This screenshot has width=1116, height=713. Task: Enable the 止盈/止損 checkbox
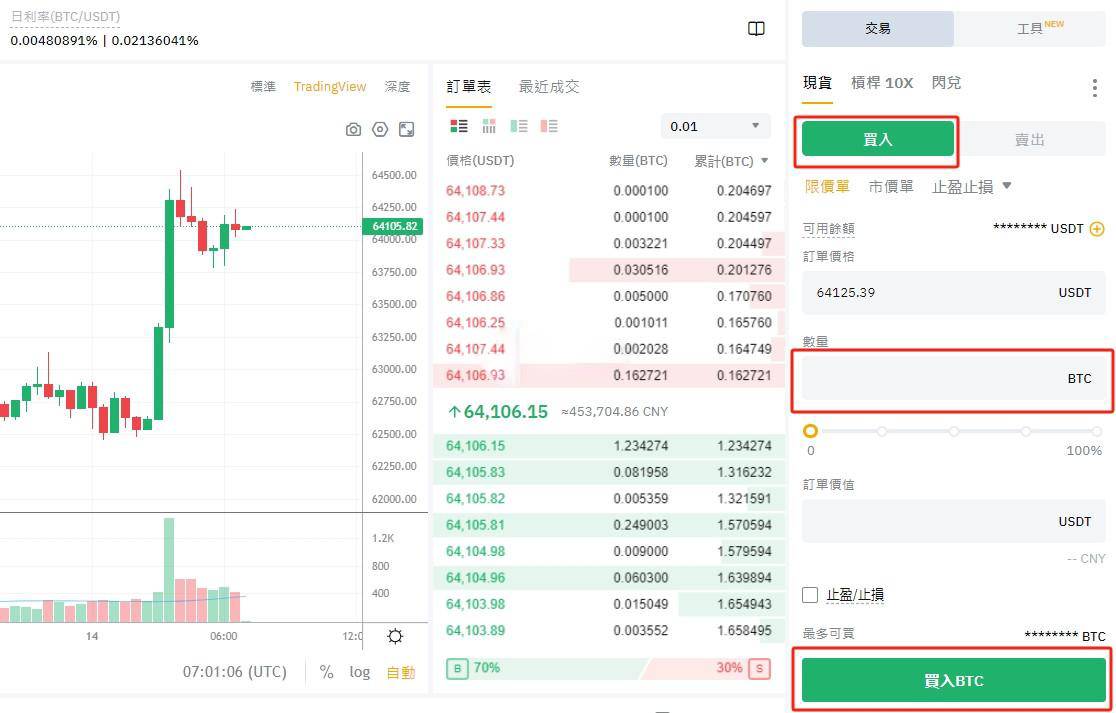coord(810,594)
